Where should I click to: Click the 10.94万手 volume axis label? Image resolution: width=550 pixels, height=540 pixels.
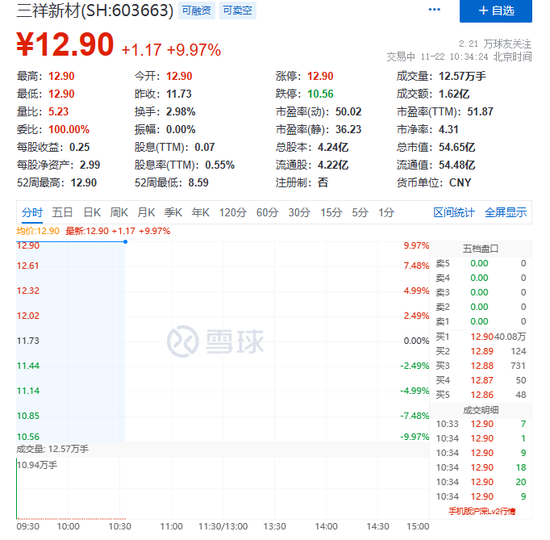(37, 465)
